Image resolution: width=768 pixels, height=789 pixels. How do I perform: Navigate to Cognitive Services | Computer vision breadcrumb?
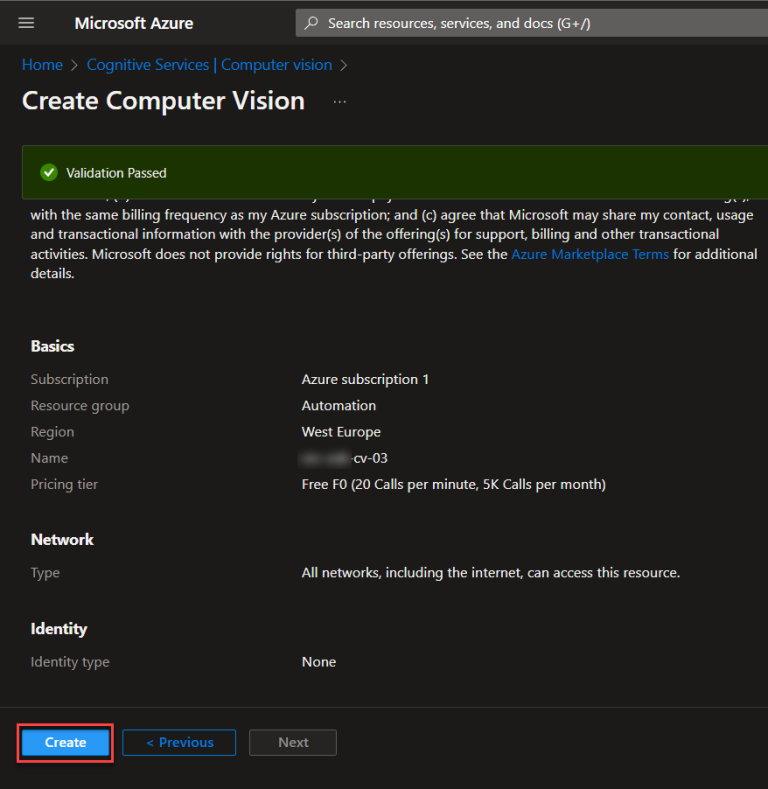tap(209, 65)
